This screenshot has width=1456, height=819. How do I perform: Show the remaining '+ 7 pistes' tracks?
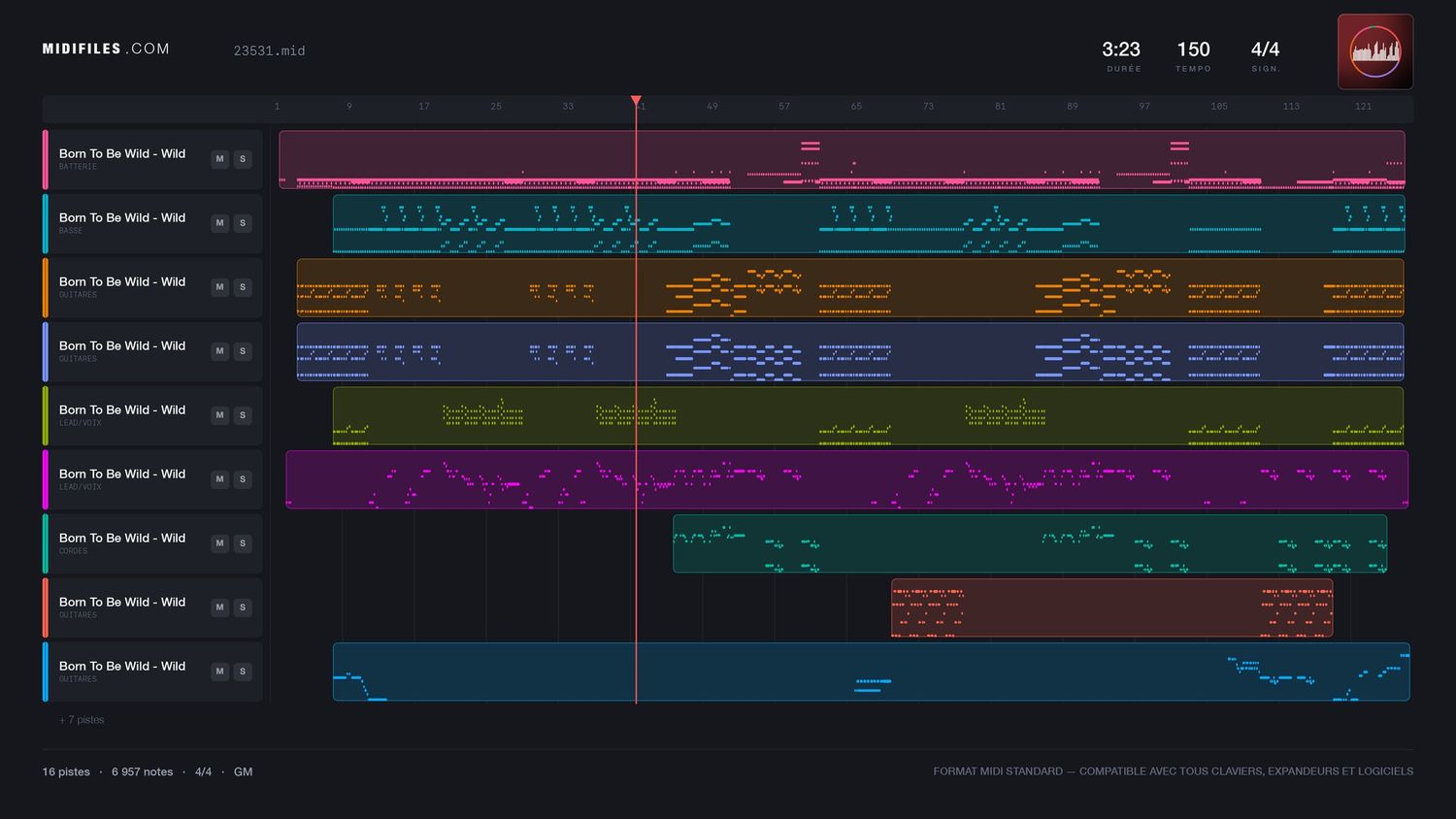pyautogui.click(x=82, y=720)
